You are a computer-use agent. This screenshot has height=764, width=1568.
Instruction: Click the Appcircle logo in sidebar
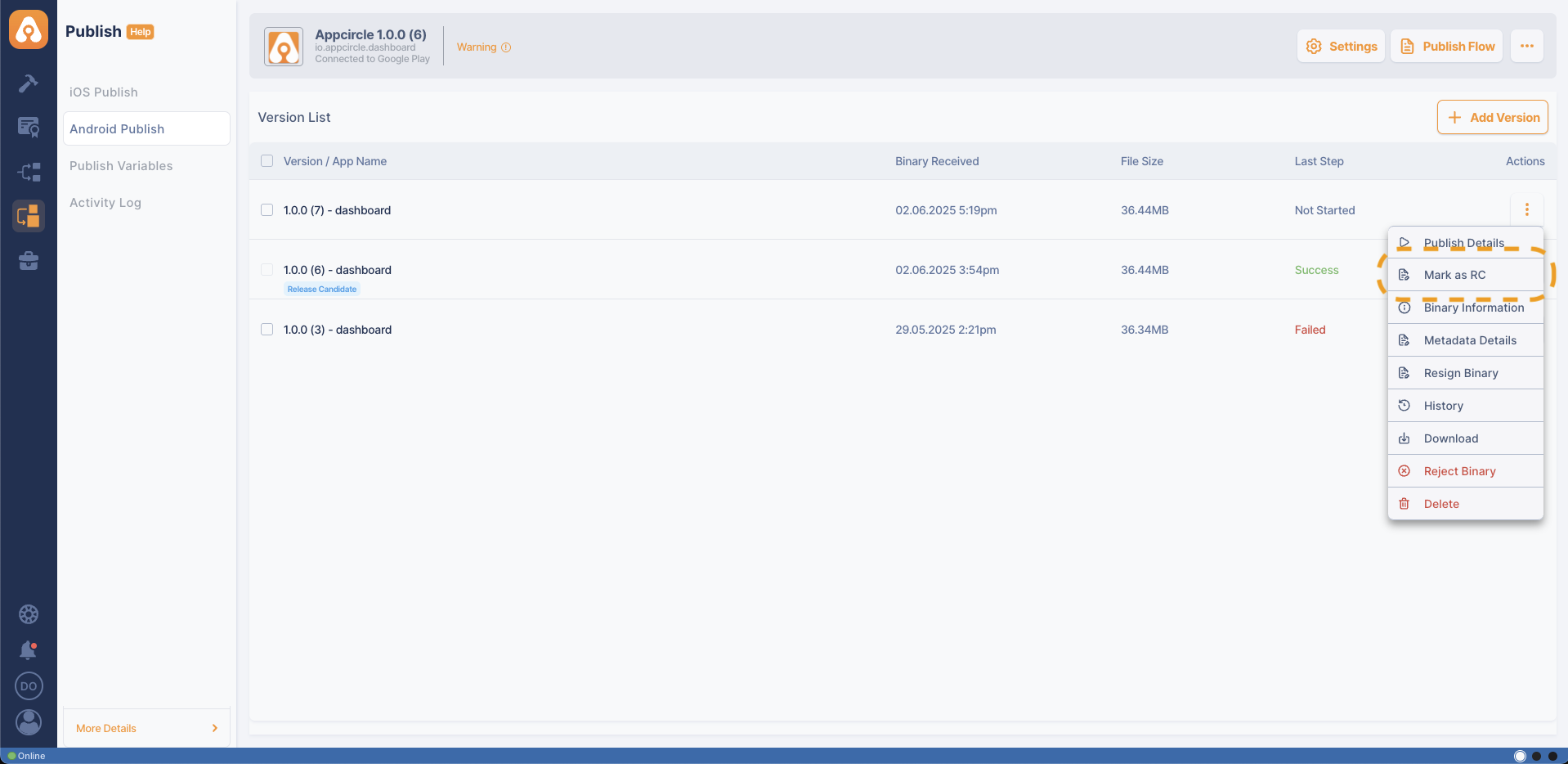tap(29, 30)
